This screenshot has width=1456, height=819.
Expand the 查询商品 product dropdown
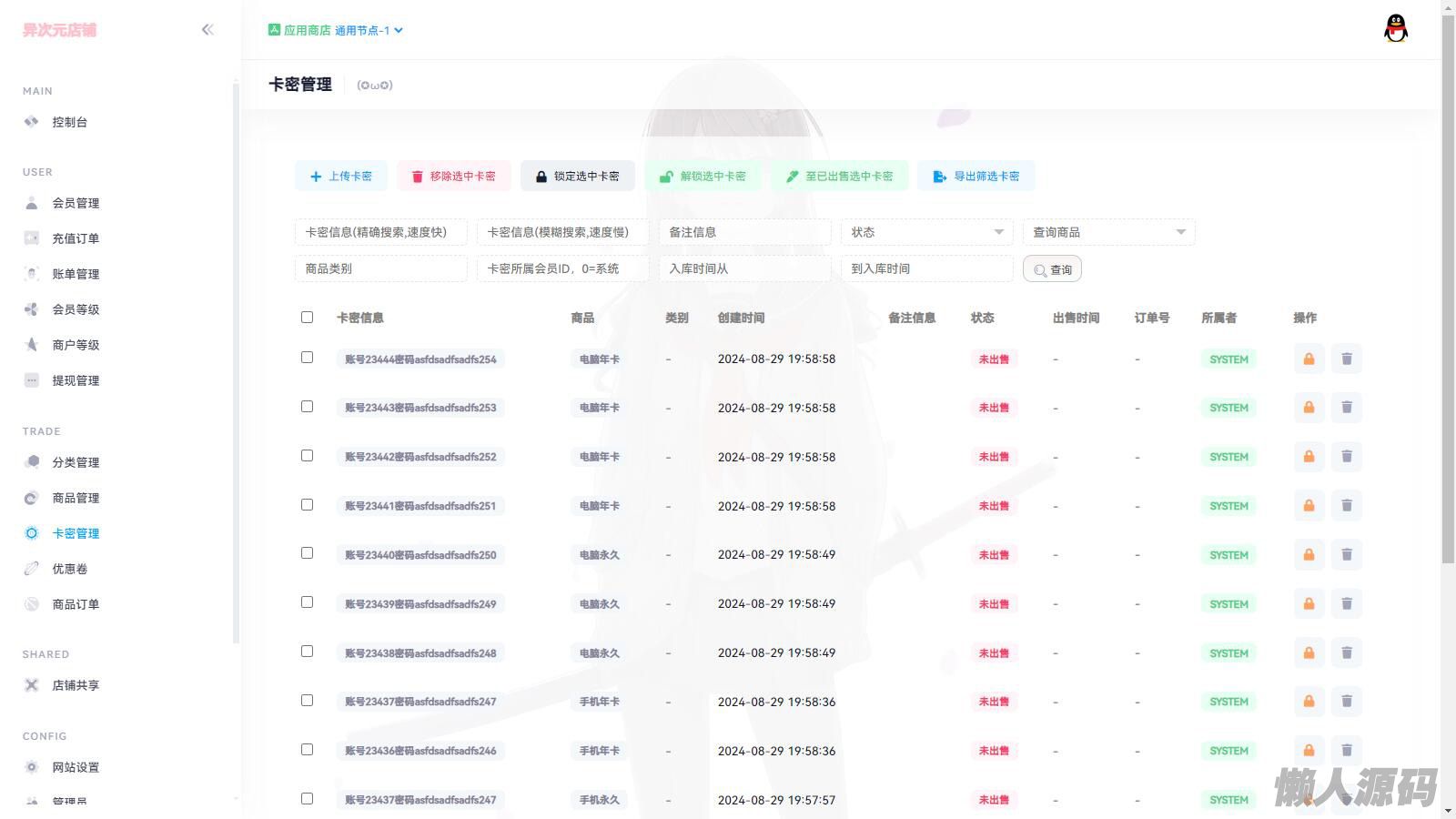pyautogui.click(x=1108, y=233)
